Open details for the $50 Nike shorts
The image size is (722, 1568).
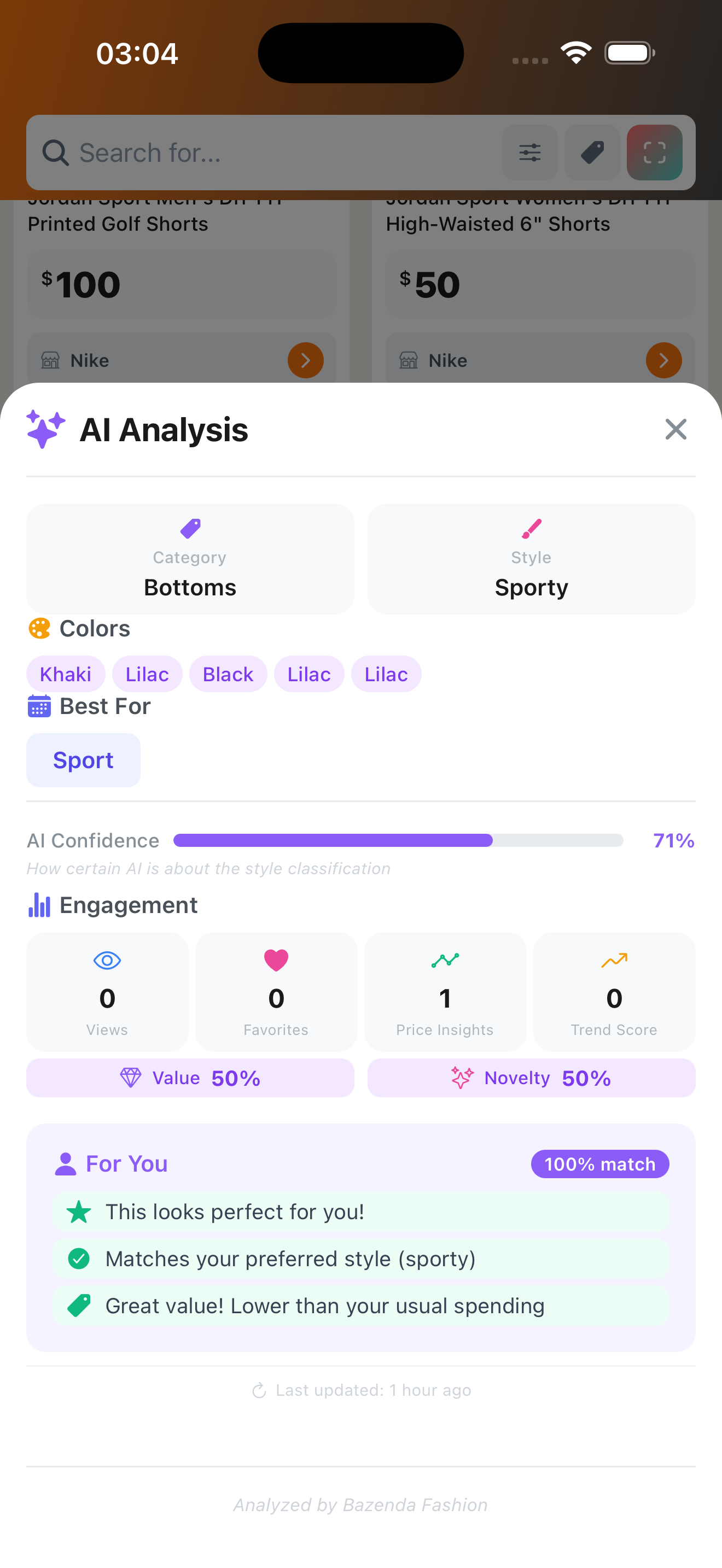663,360
